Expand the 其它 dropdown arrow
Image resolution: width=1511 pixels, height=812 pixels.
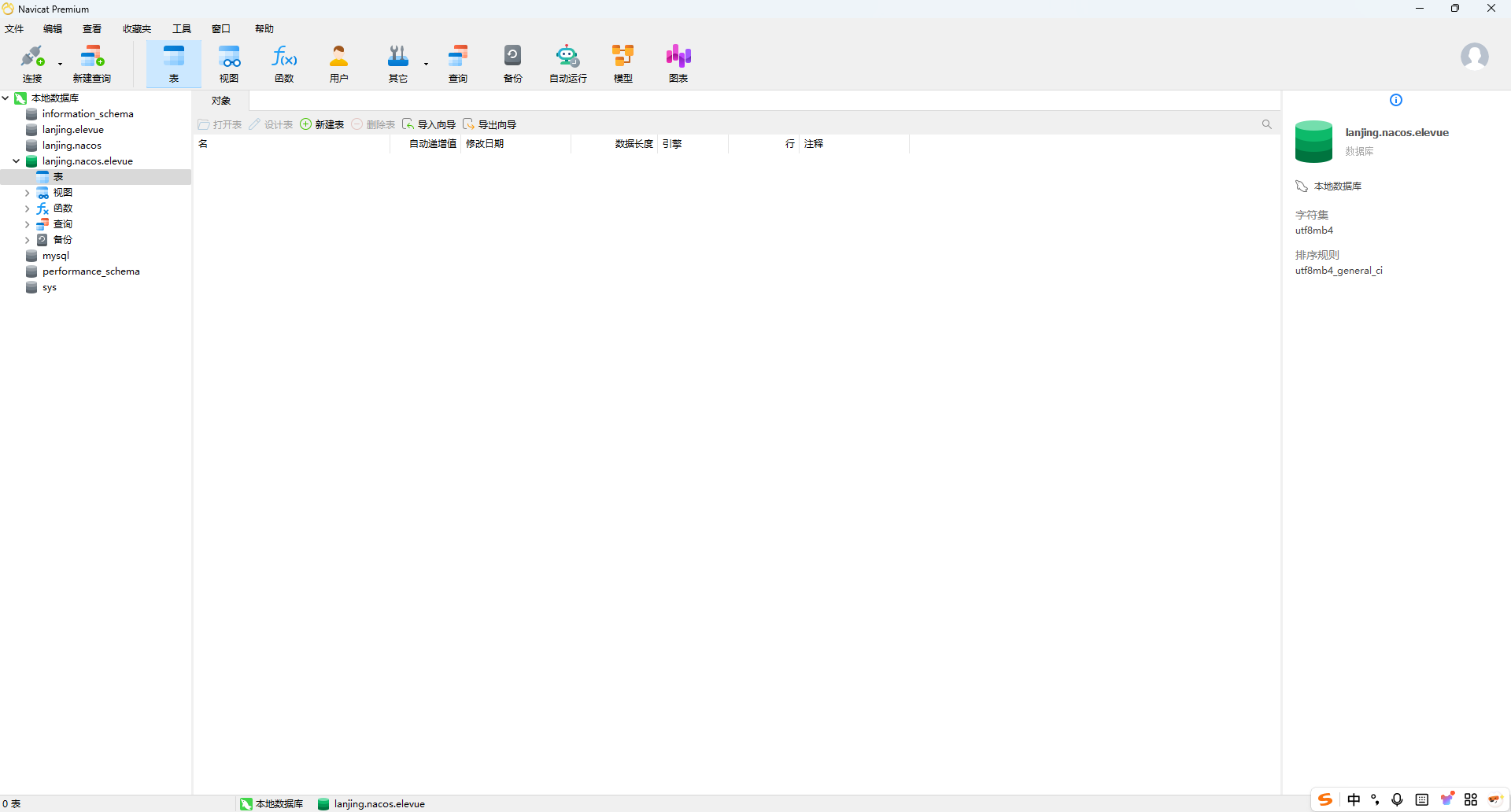tap(426, 64)
